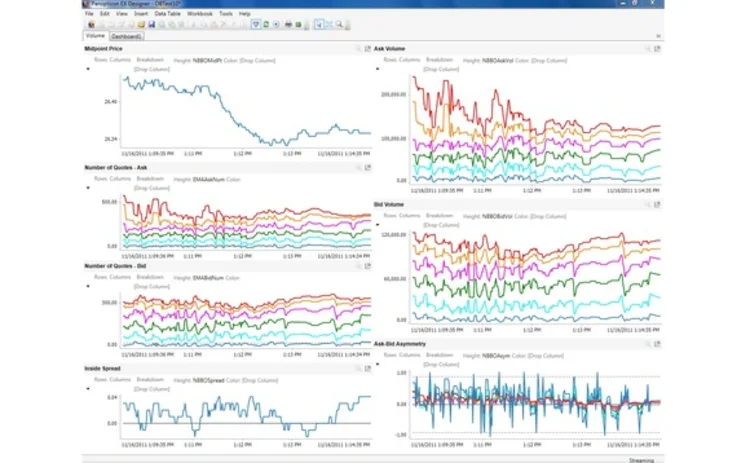750x463 pixels.
Task: Open the Tools menu
Action: coord(226,14)
